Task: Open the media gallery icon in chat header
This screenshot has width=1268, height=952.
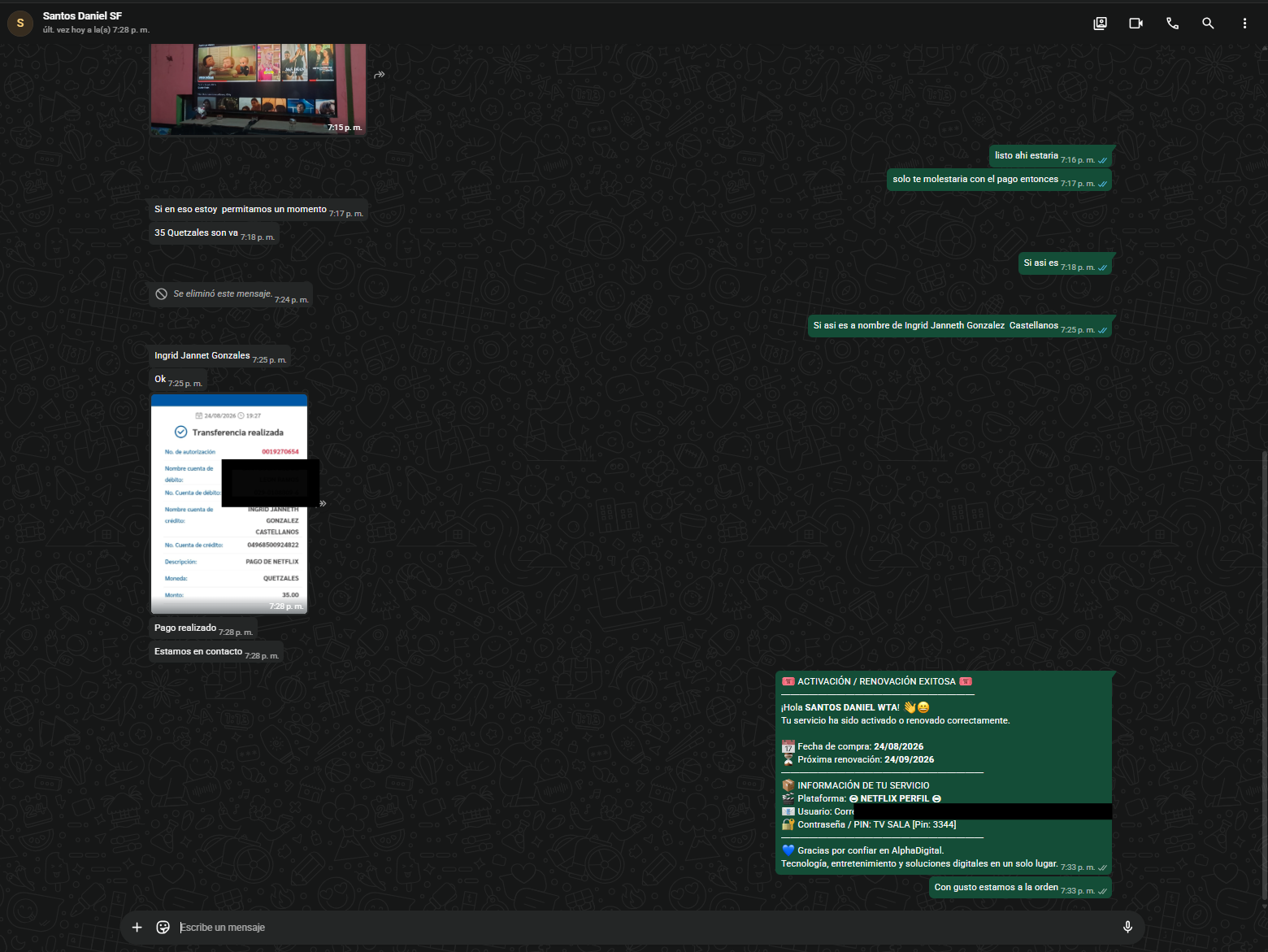Action: (x=1100, y=24)
